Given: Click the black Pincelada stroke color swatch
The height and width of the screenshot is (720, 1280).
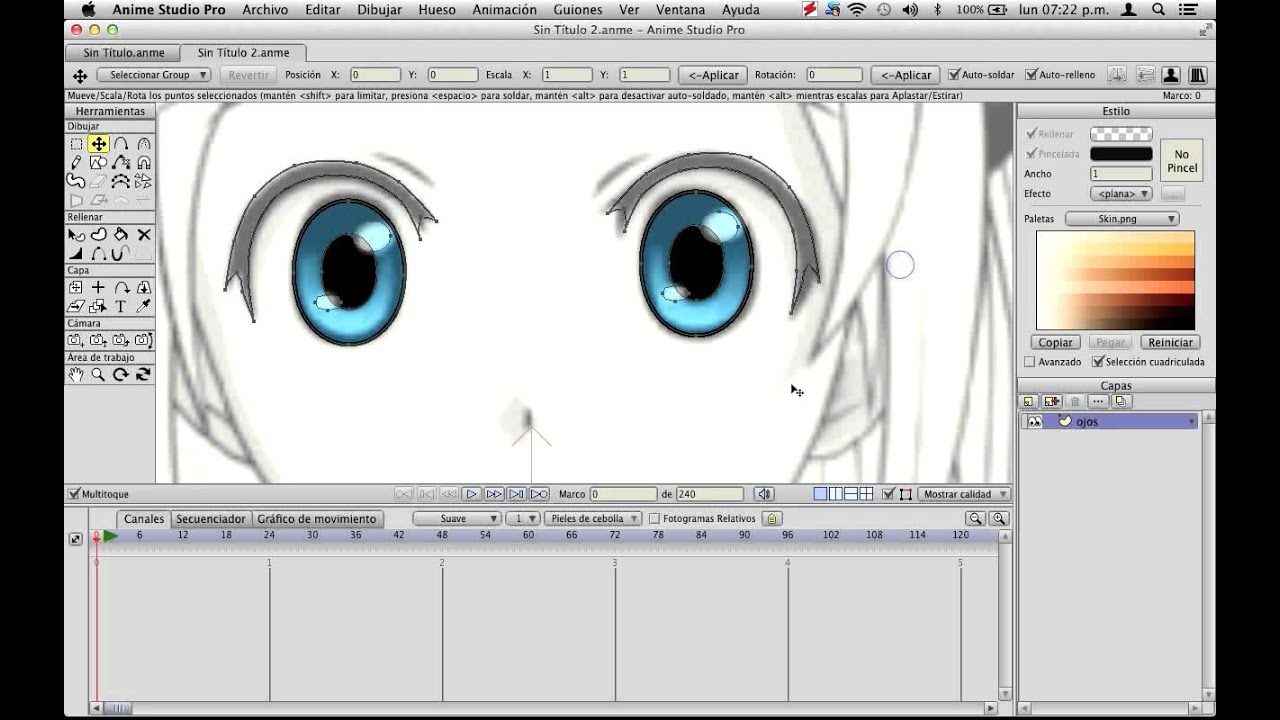Looking at the screenshot, I should (x=1121, y=154).
